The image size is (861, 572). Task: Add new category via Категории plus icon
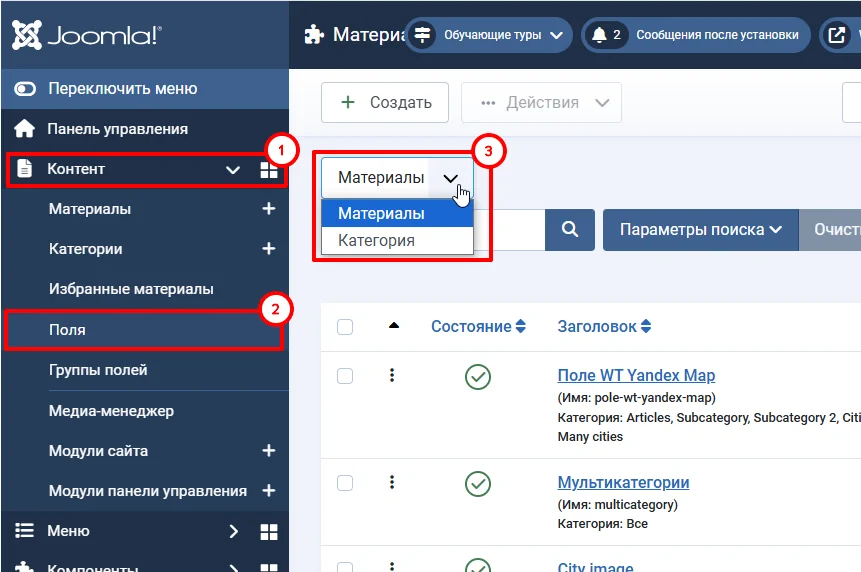269,249
